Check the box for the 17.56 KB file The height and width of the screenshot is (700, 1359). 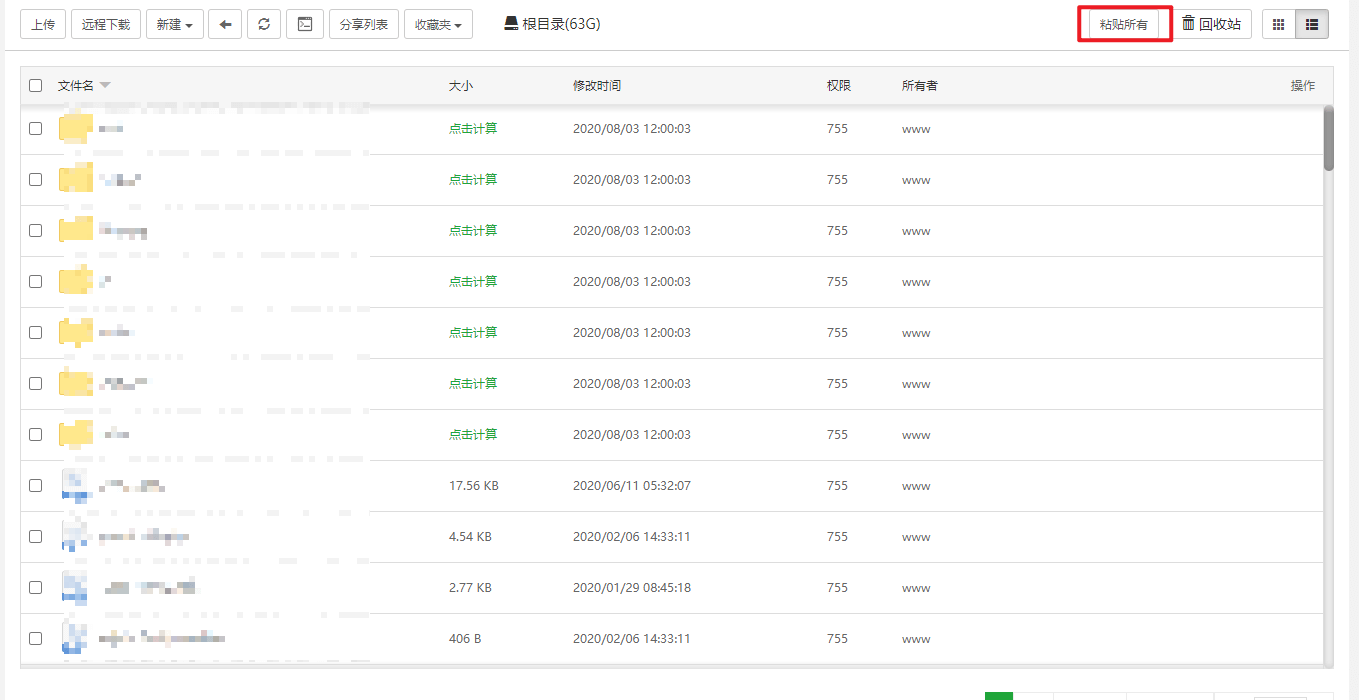(x=36, y=486)
